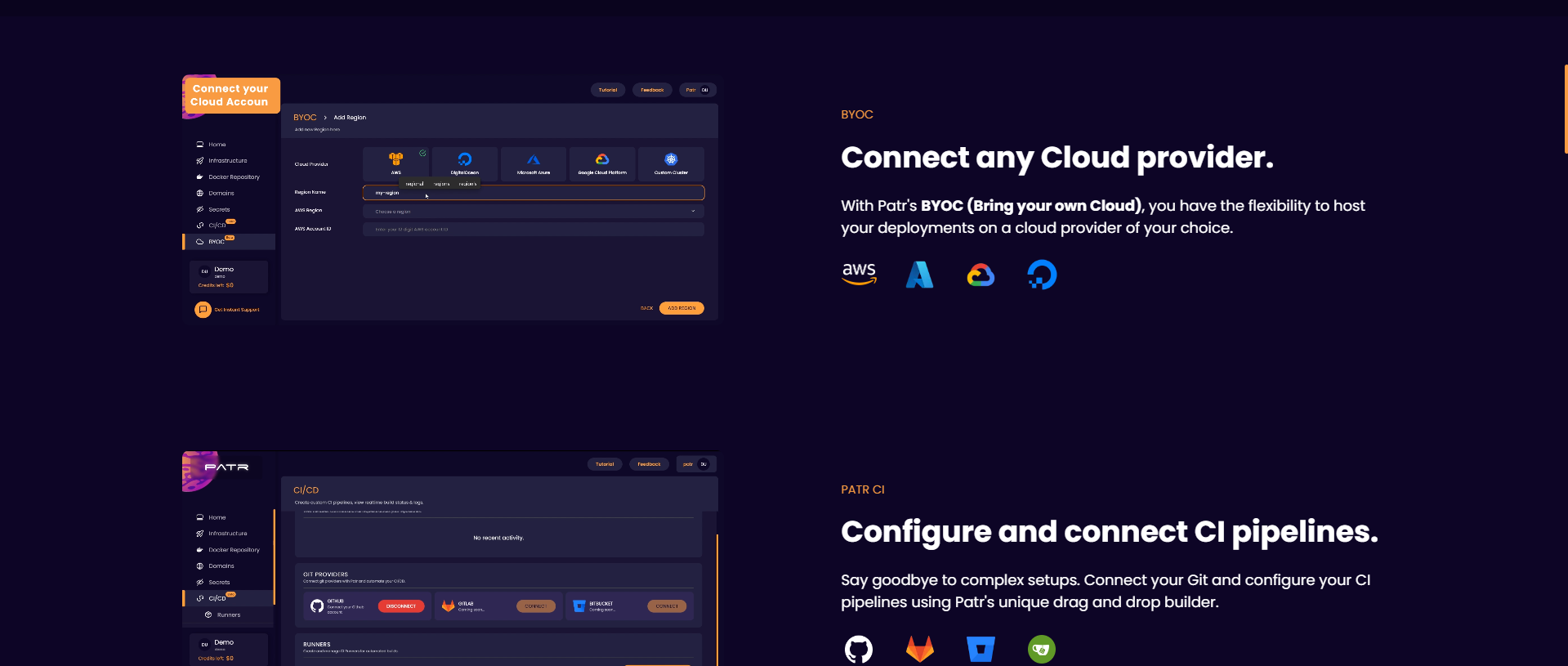Select AWS cloud provider card in BYOC screenshot
1568x666 pixels.
point(395,163)
